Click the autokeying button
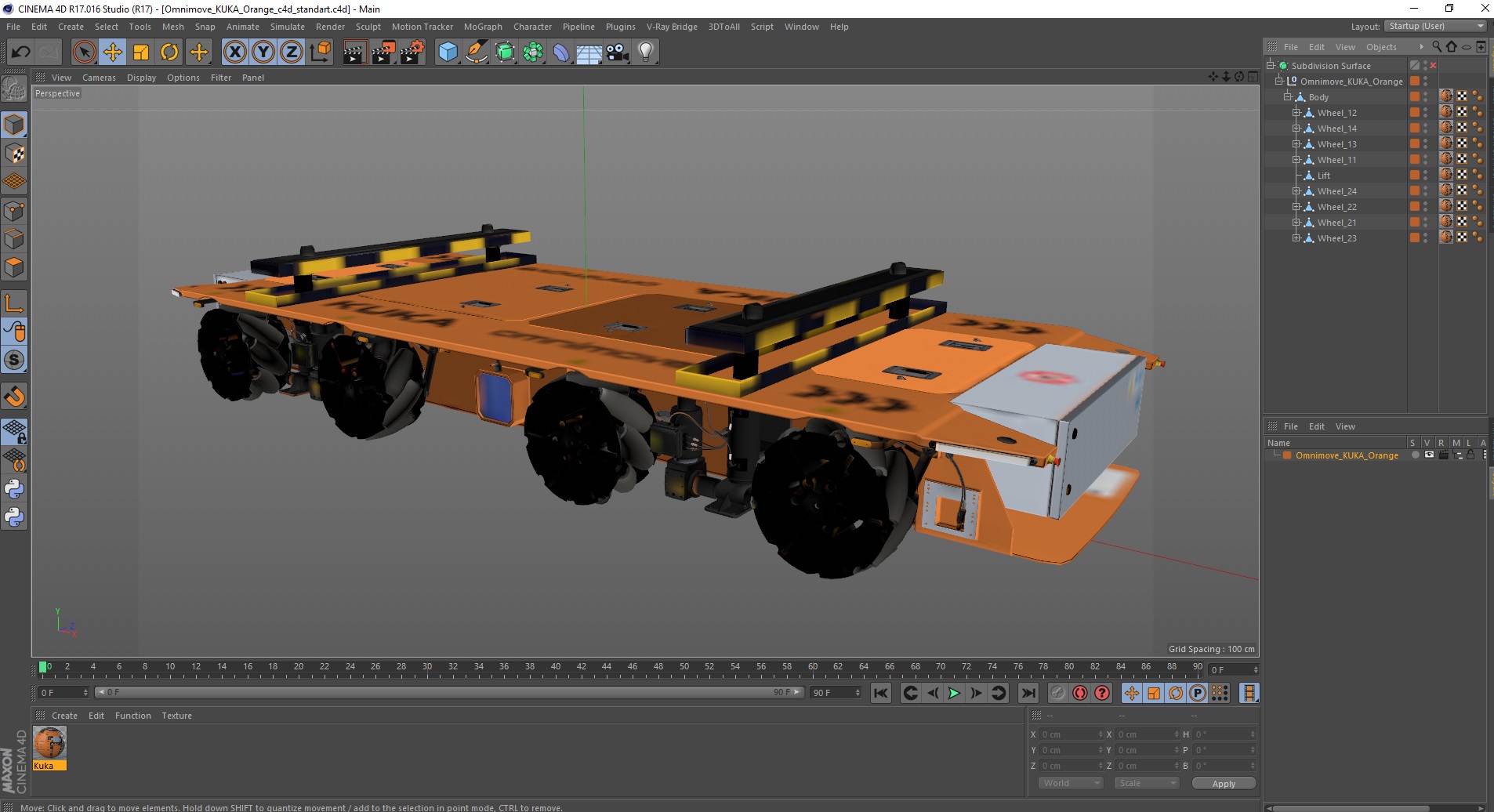The height and width of the screenshot is (812, 1494). (1080, 693)
